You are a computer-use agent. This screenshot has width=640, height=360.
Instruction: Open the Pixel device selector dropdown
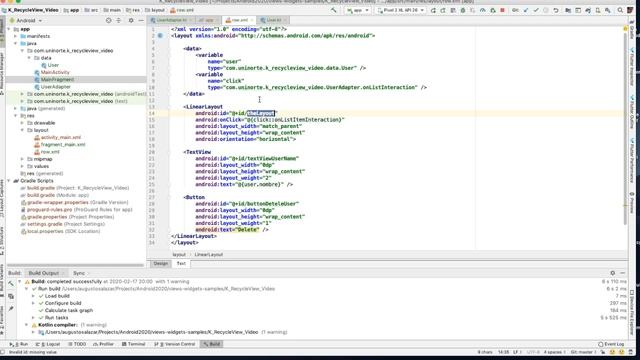(401, 10)
